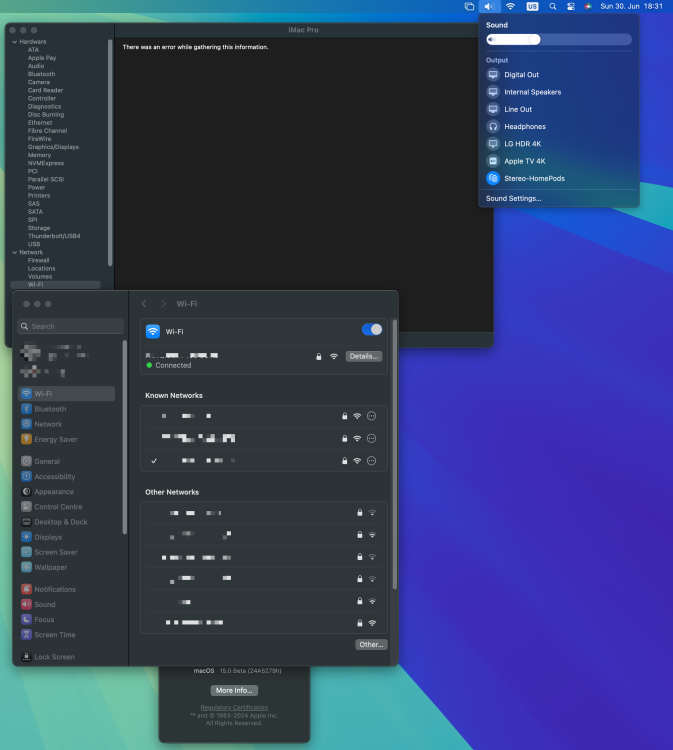Image resolution: width=673 pixels, height=750 pixels.
Task: Select Graphics/Displays in System Information
Action: [x=53, y=147]
